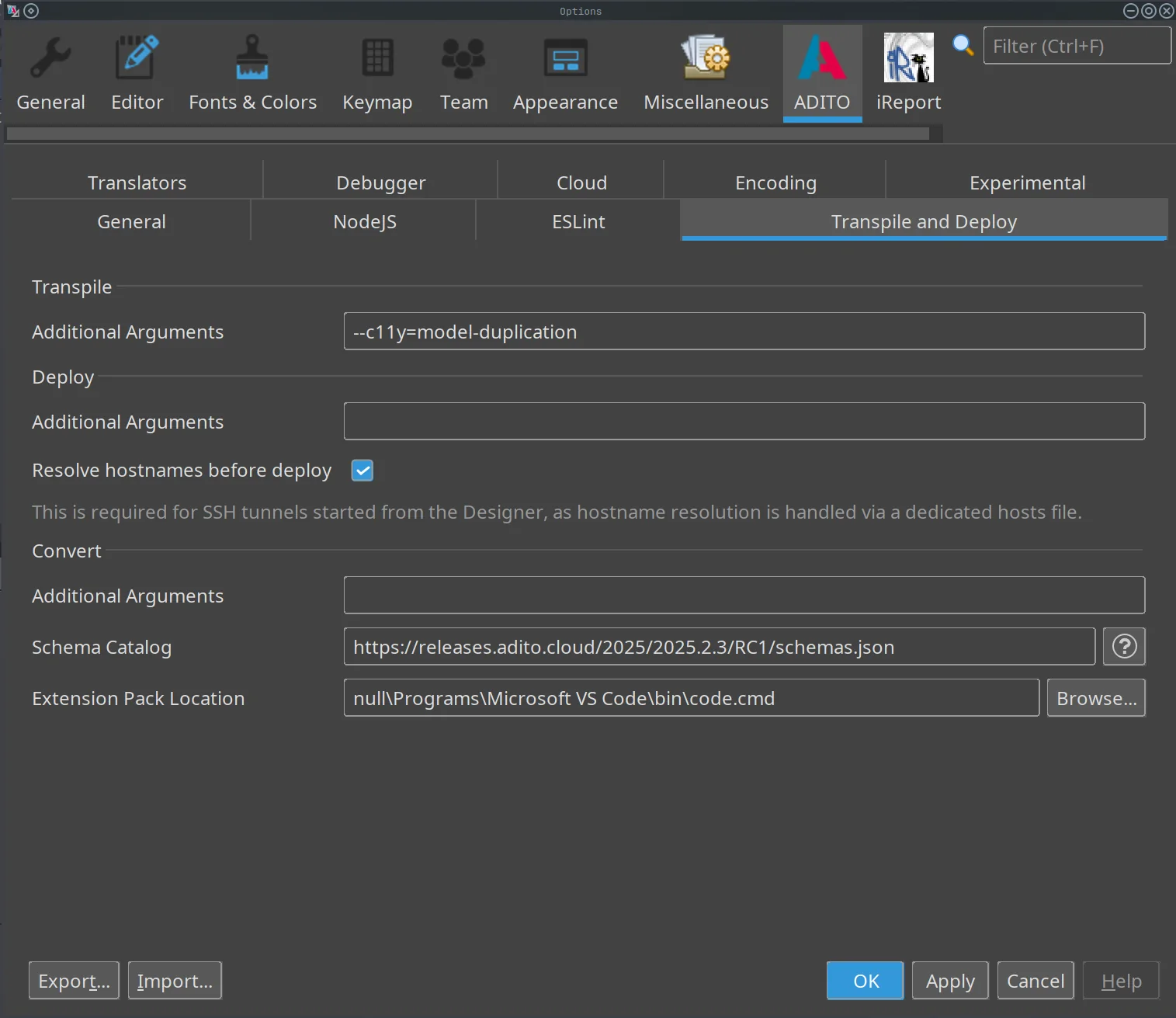Click the Schema Catalog URL field
Image resolution: width=1176 pixels, height=1018 pixels.
tap(719, 647)
